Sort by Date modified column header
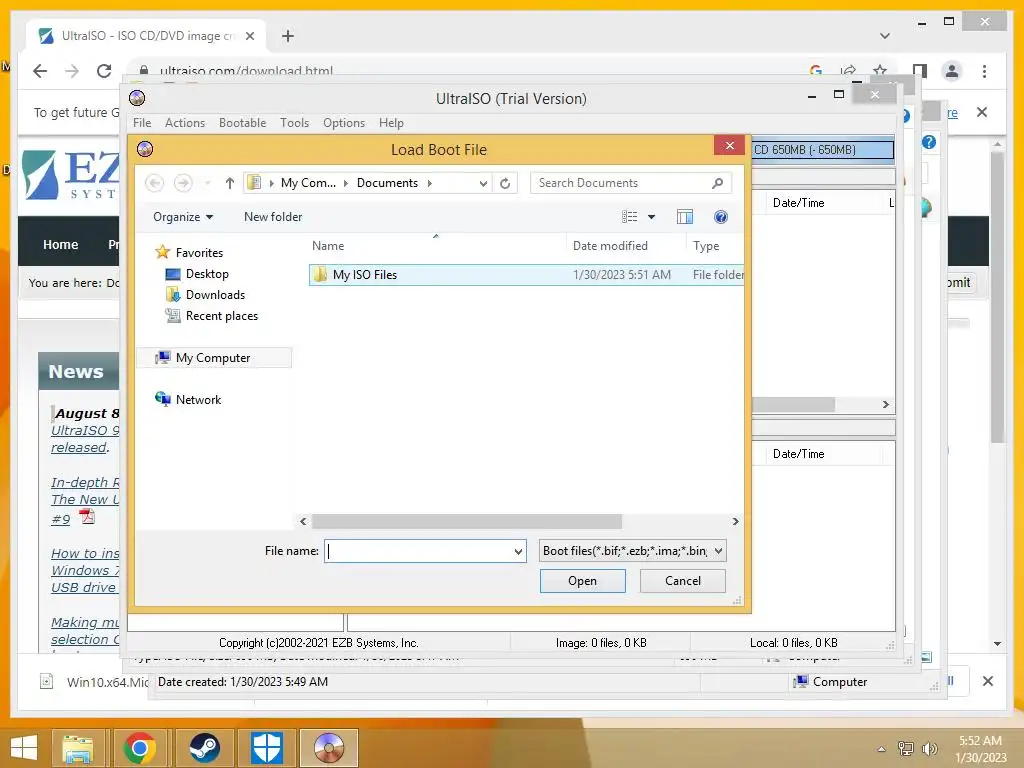1024x768 pixels. [x=610, y=246]
